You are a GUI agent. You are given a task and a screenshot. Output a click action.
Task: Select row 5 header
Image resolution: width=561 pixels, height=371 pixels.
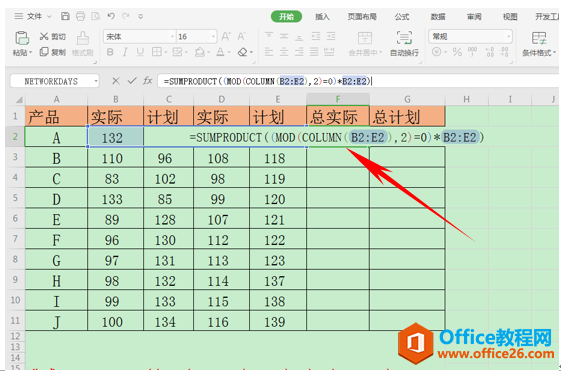(15, 198)
